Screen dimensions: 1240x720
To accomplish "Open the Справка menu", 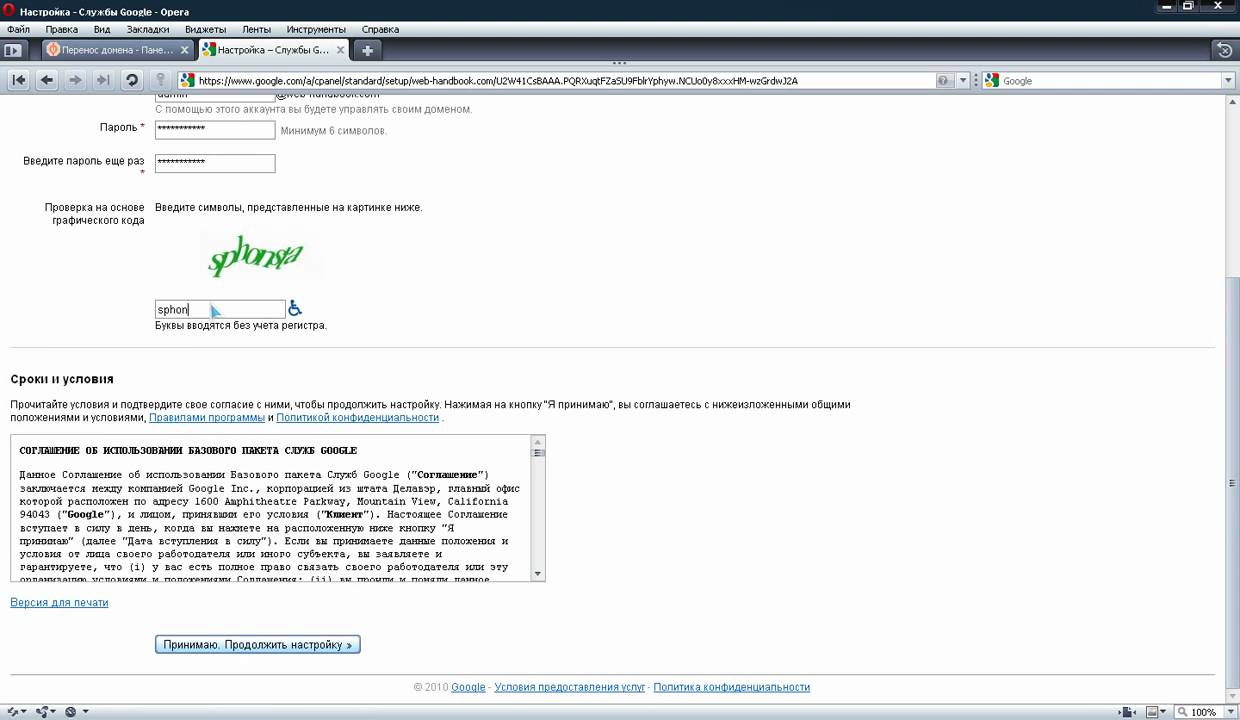I will 380,29.
